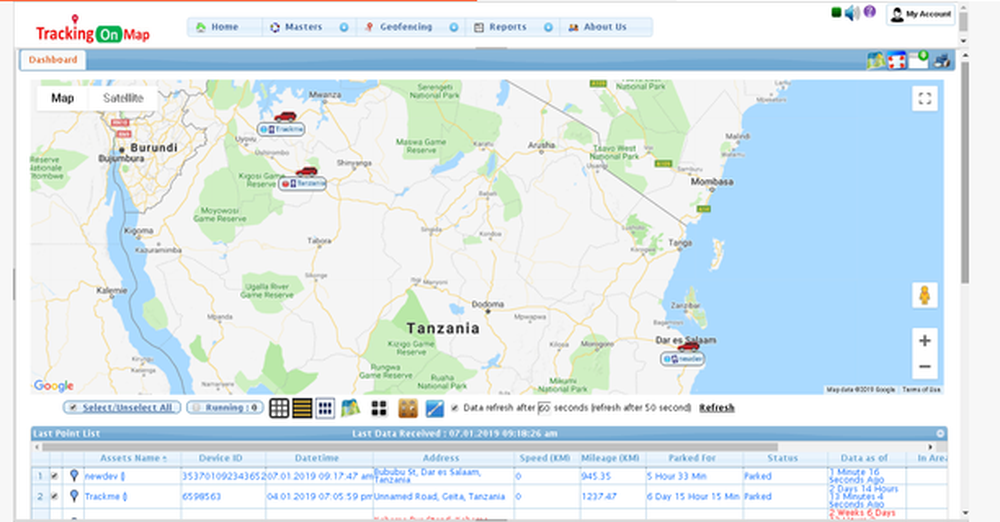This screenshot has width=1000, height=522.
Task: Switch to white grid table view icon
Action: [279, 408]
